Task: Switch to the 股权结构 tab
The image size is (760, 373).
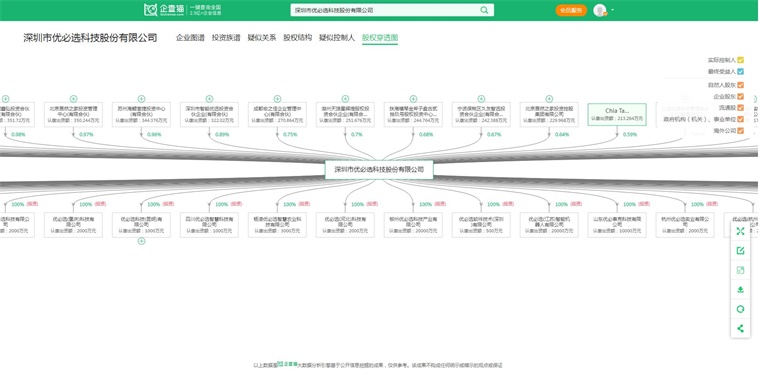Action: click(298, 38)
